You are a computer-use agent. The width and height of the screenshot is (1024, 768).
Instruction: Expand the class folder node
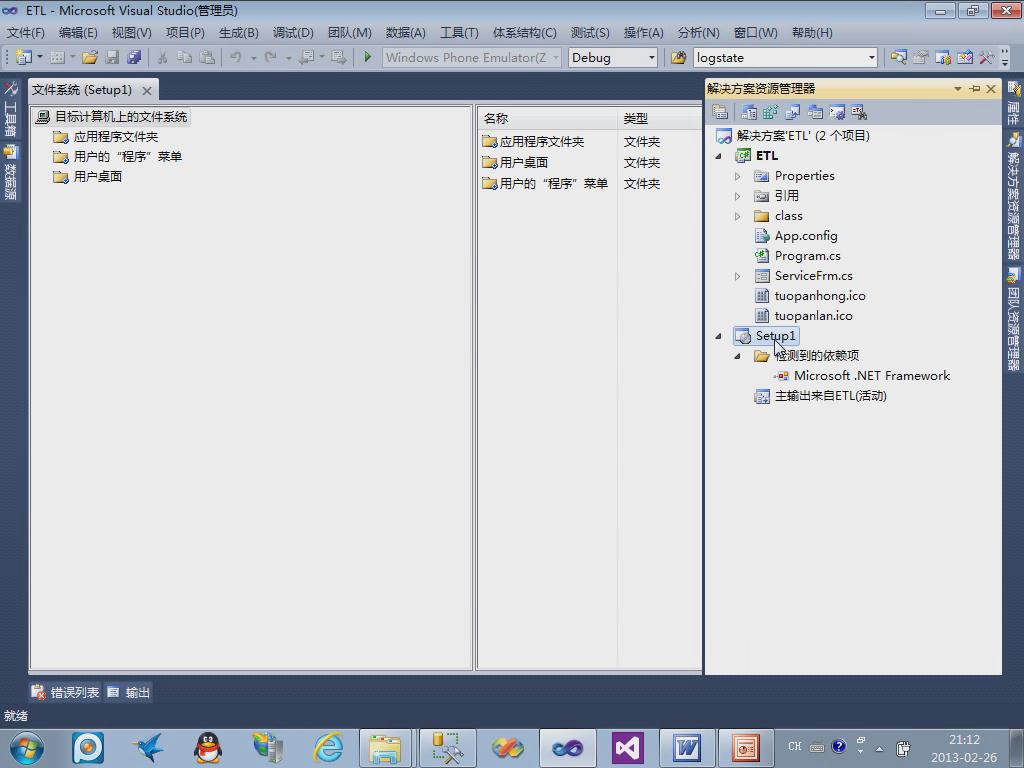click(737, 216)
